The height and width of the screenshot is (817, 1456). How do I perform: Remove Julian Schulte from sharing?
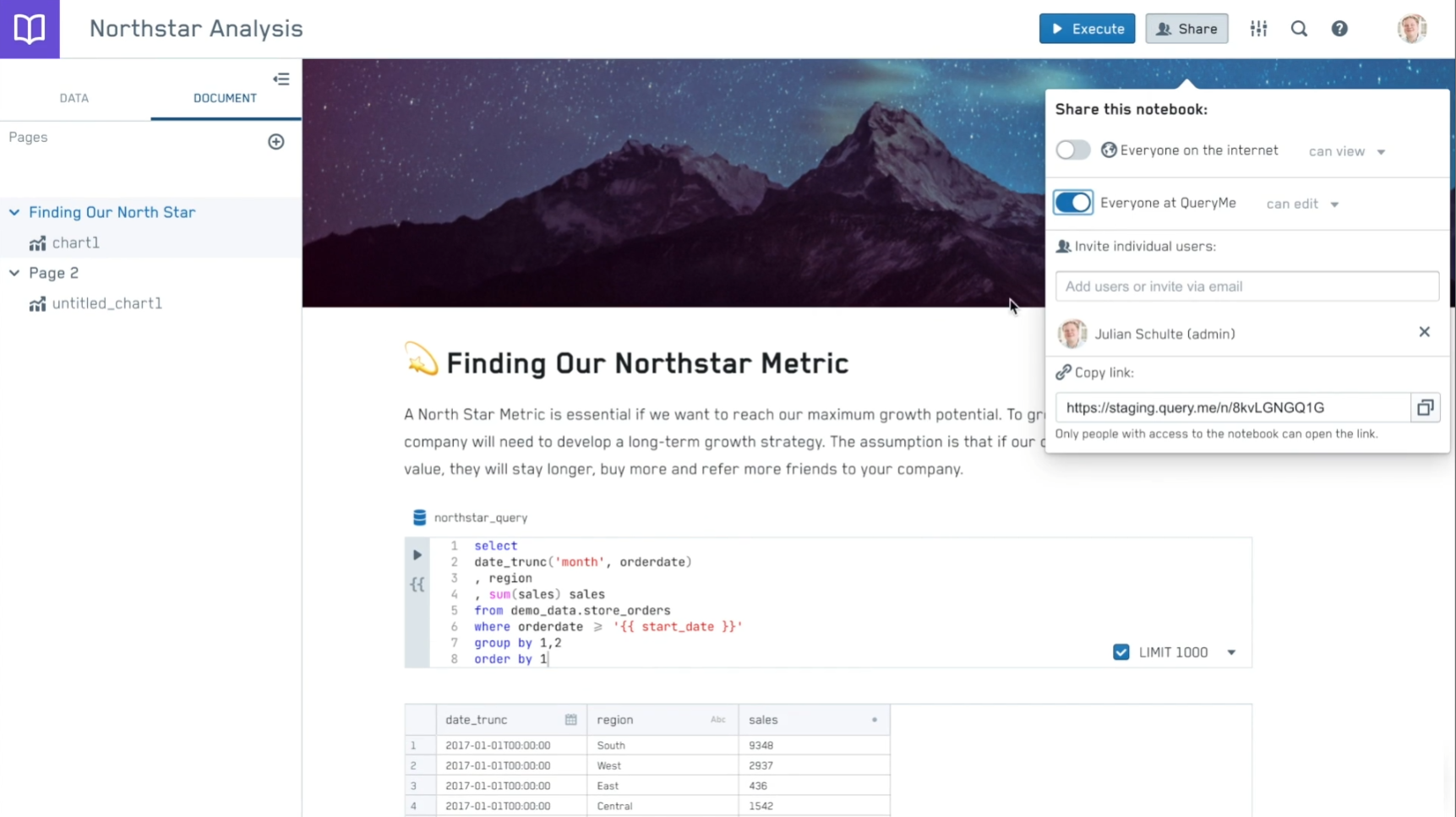1424,332
